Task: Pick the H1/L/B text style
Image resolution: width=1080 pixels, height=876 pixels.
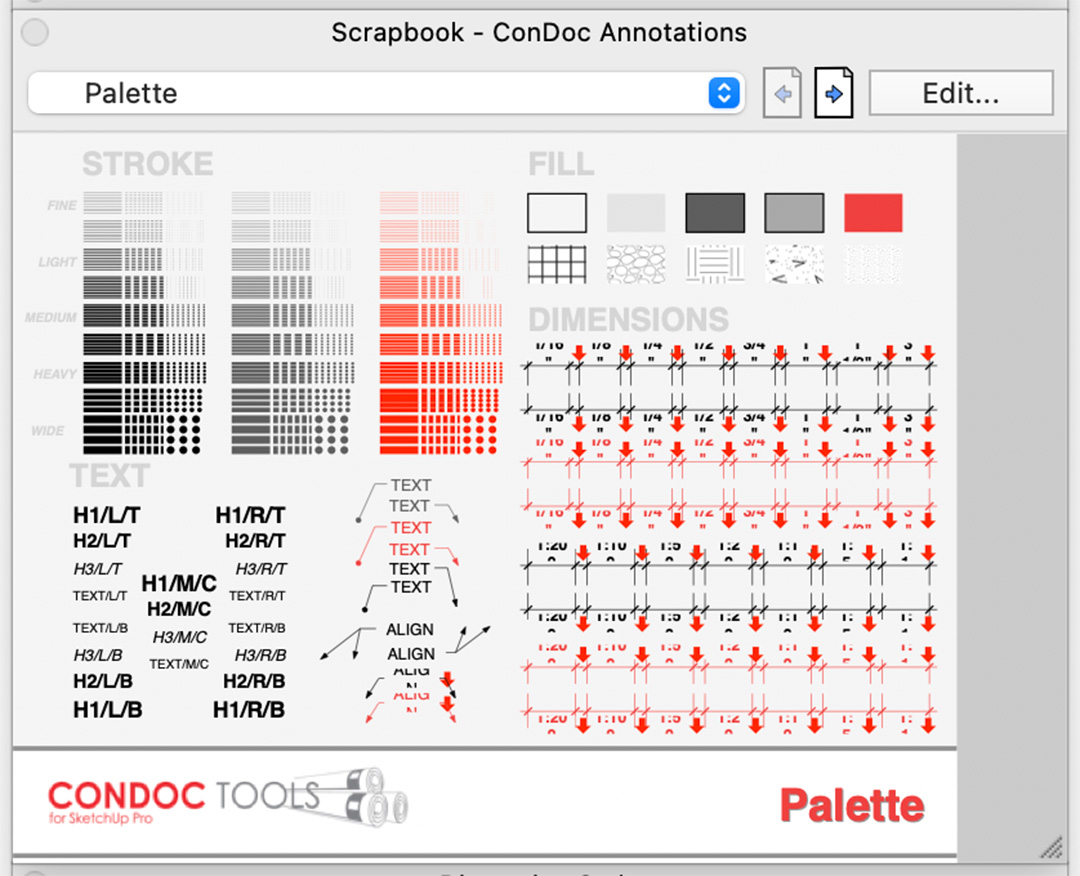Action: tap(107, 709)
